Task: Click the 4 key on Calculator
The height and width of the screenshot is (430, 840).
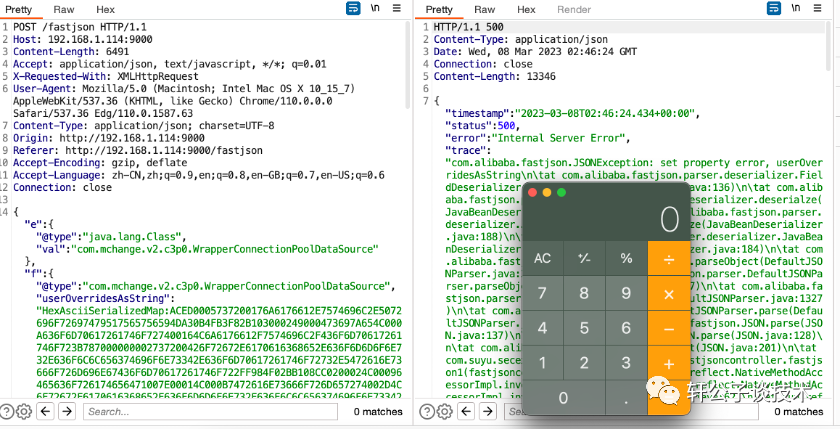Action: click(543, 329)
